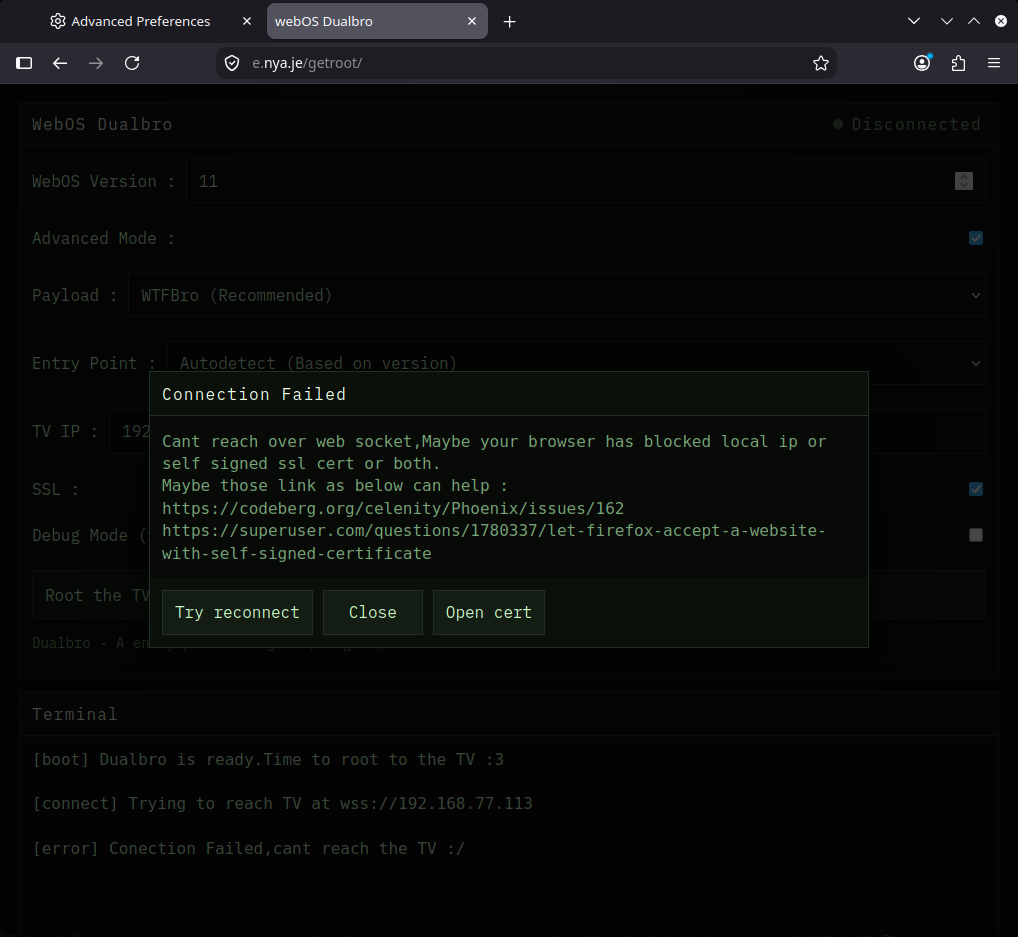The image size is (1018, 937).
Task: Reload the current page
Action: 132,63
